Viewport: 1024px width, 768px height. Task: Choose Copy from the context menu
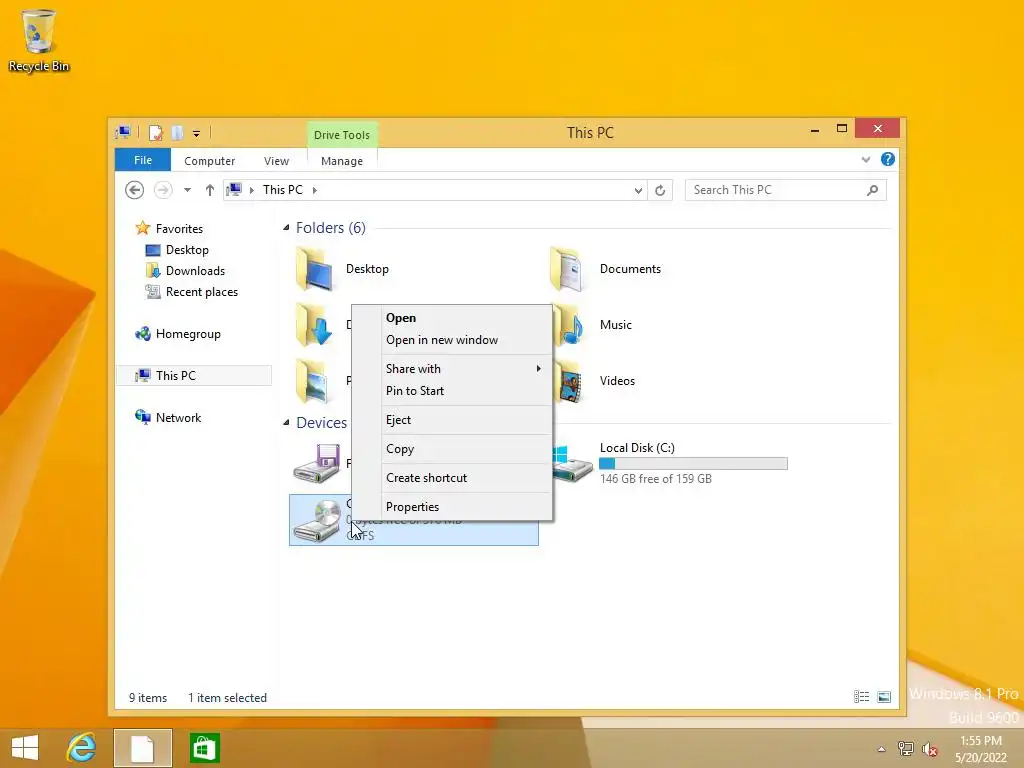pos(452,449)
